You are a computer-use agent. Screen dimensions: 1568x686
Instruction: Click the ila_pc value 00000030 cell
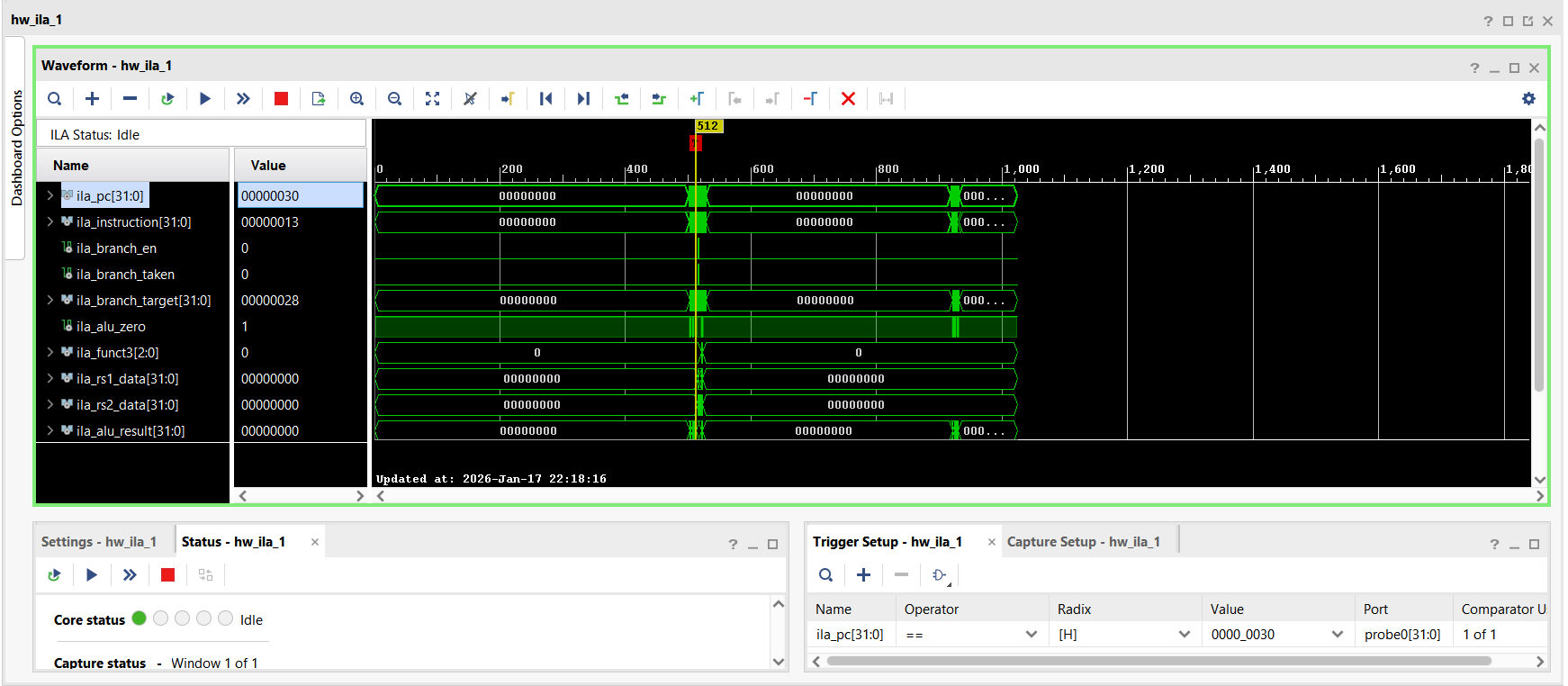pos(301,195)
